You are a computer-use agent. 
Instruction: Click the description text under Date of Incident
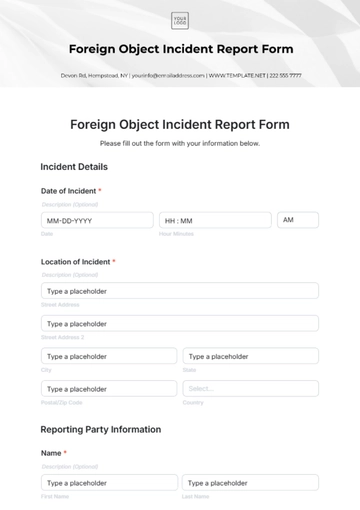70,204
